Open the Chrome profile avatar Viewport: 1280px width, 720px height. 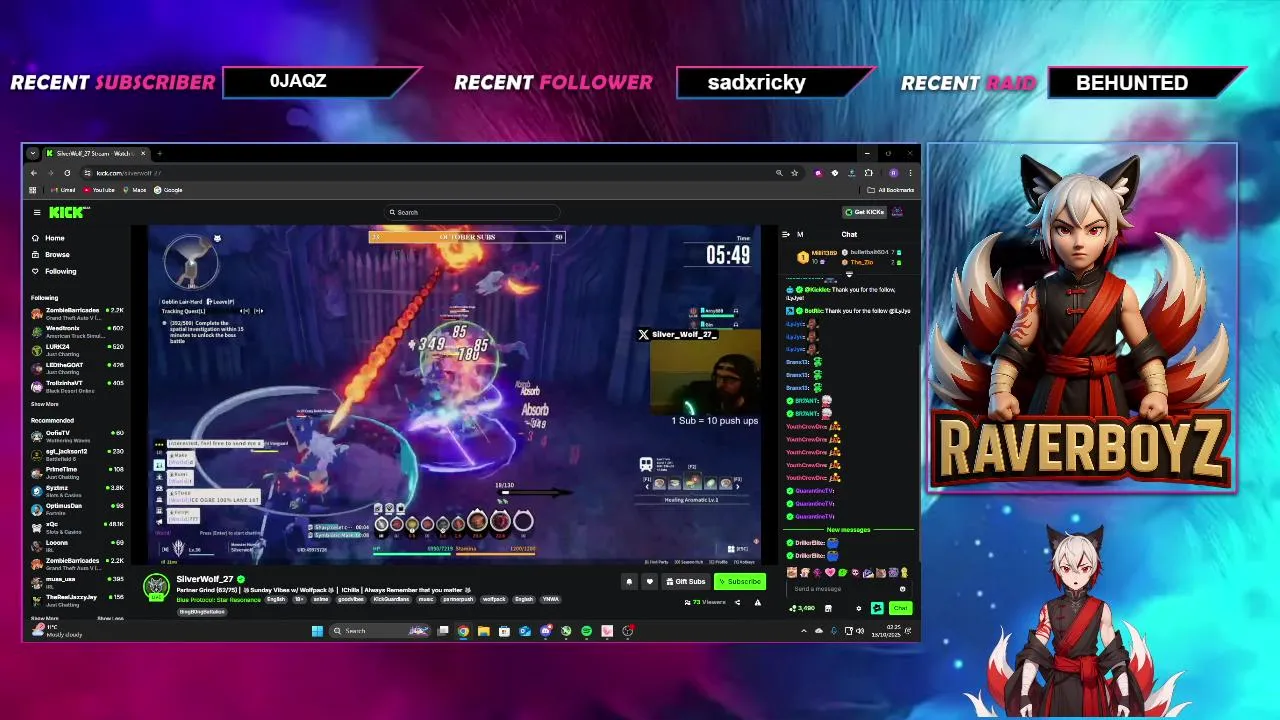(893, 173)
